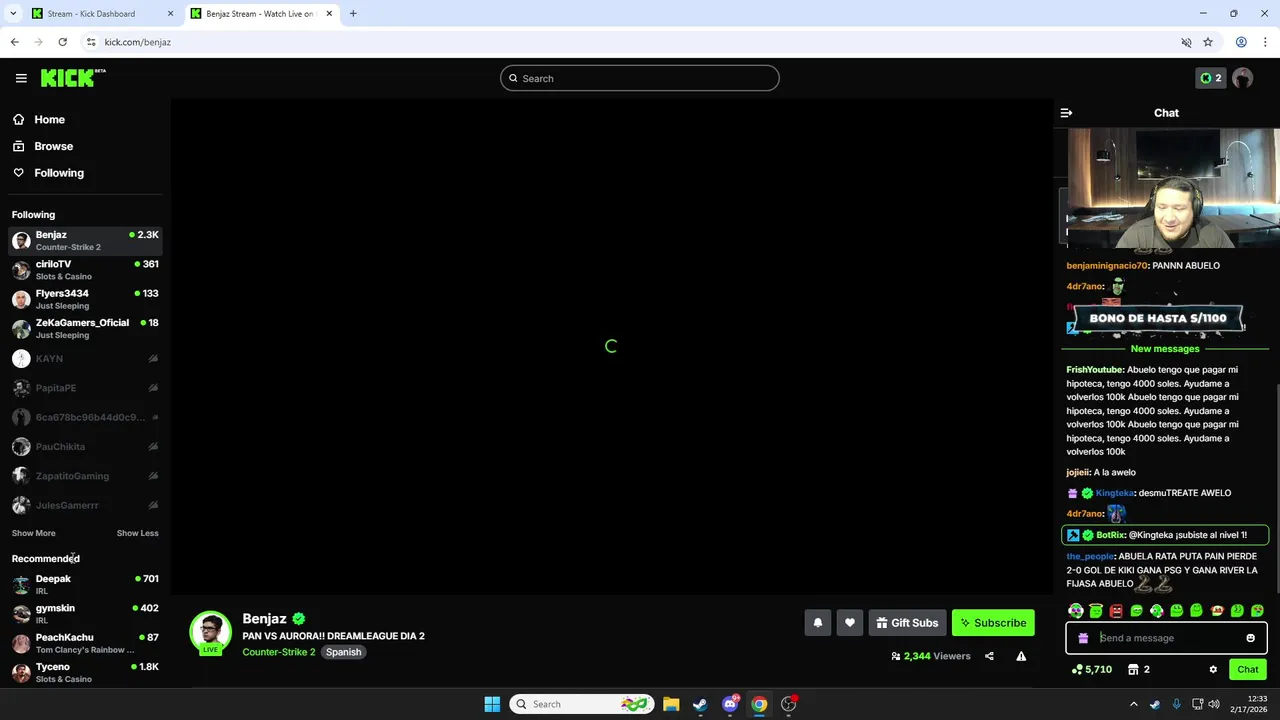Screen dimensions: 1280x720
Task: Open ZeKaGamers_Oficial channel
Action: 85,328
